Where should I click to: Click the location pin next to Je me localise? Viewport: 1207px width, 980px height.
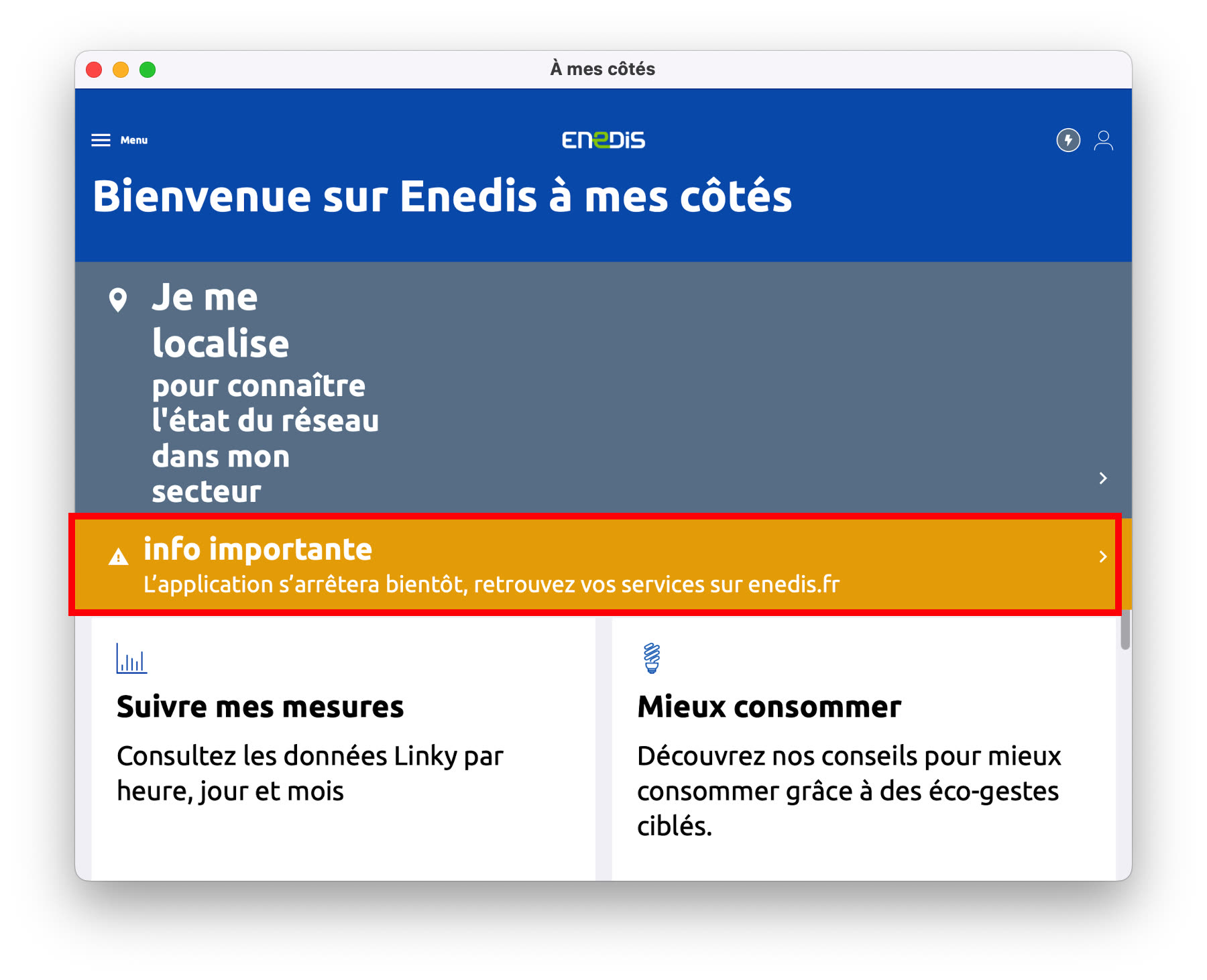tap(119, 300)
